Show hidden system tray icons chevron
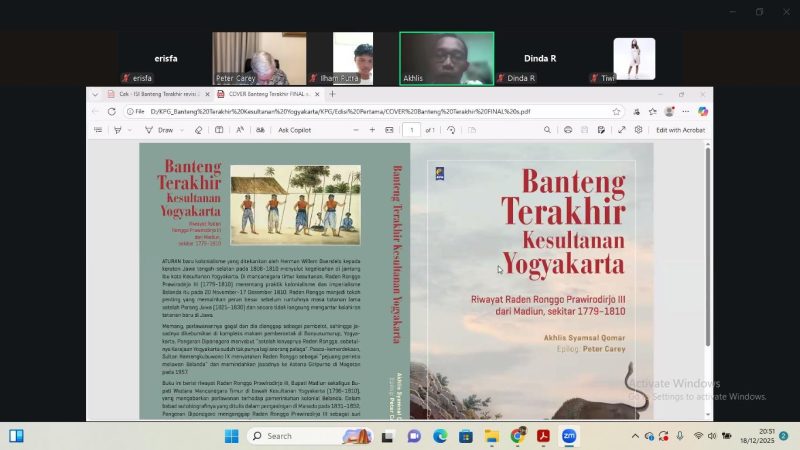 pyautogui.click(x=635, y=436)
